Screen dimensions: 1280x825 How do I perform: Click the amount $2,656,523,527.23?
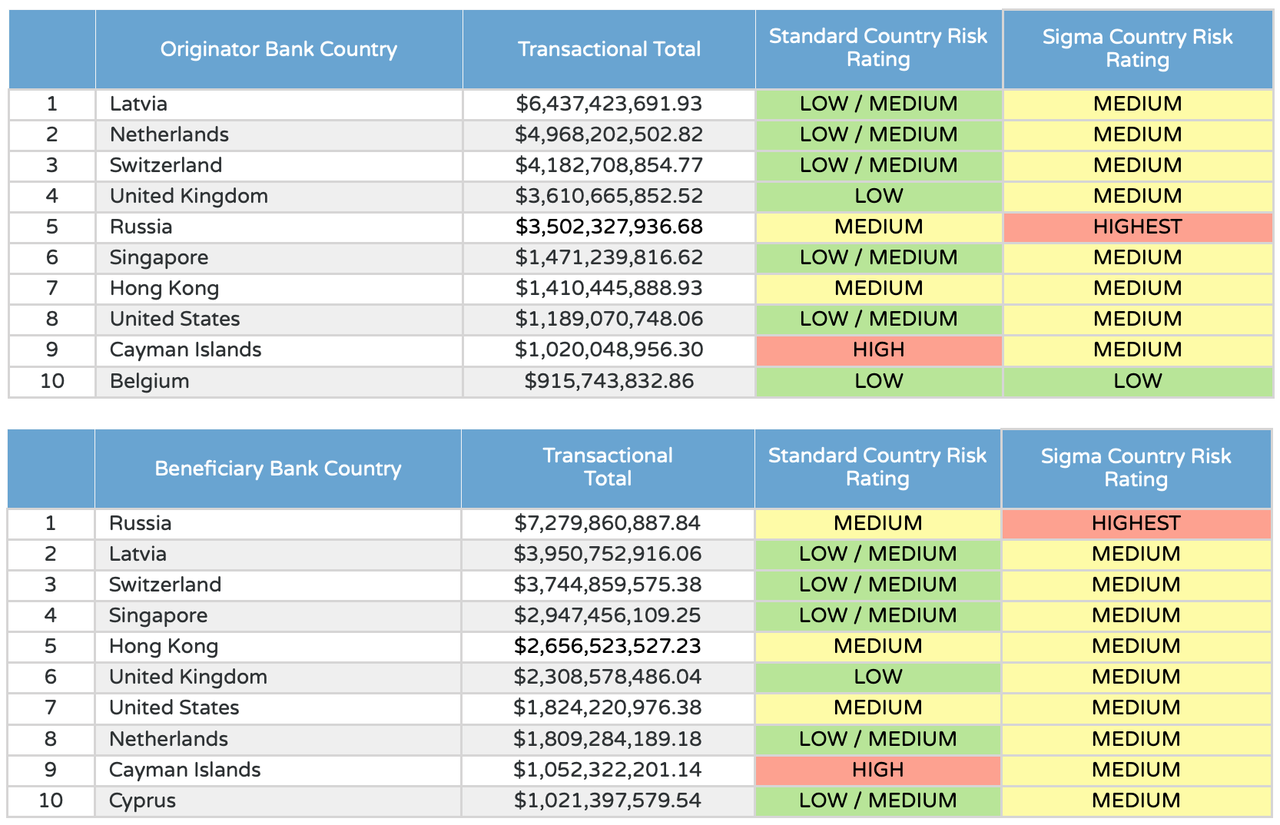pos(608,646)
